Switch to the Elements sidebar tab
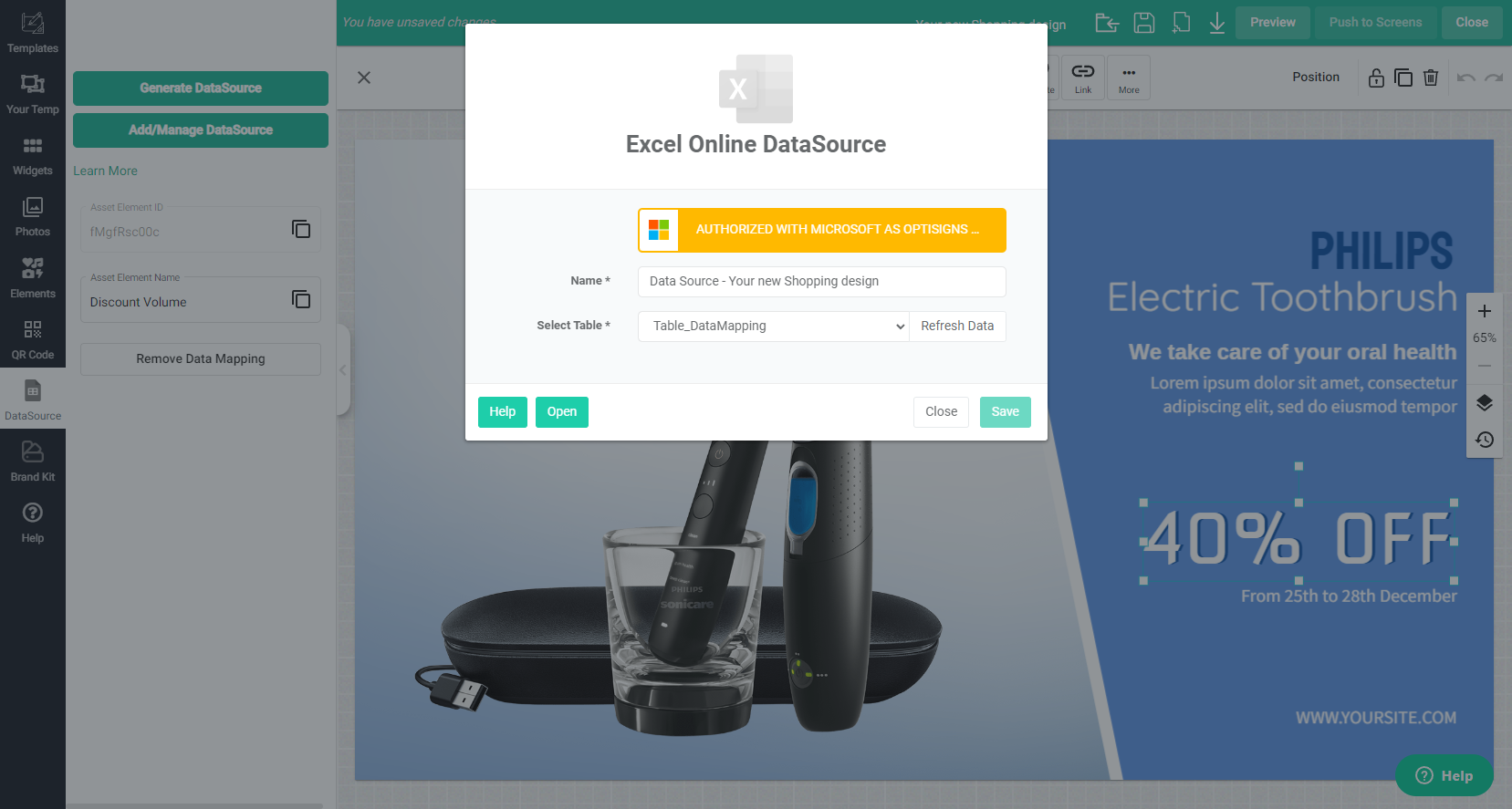The image size is (1512, 809). [x=32, y=277]
